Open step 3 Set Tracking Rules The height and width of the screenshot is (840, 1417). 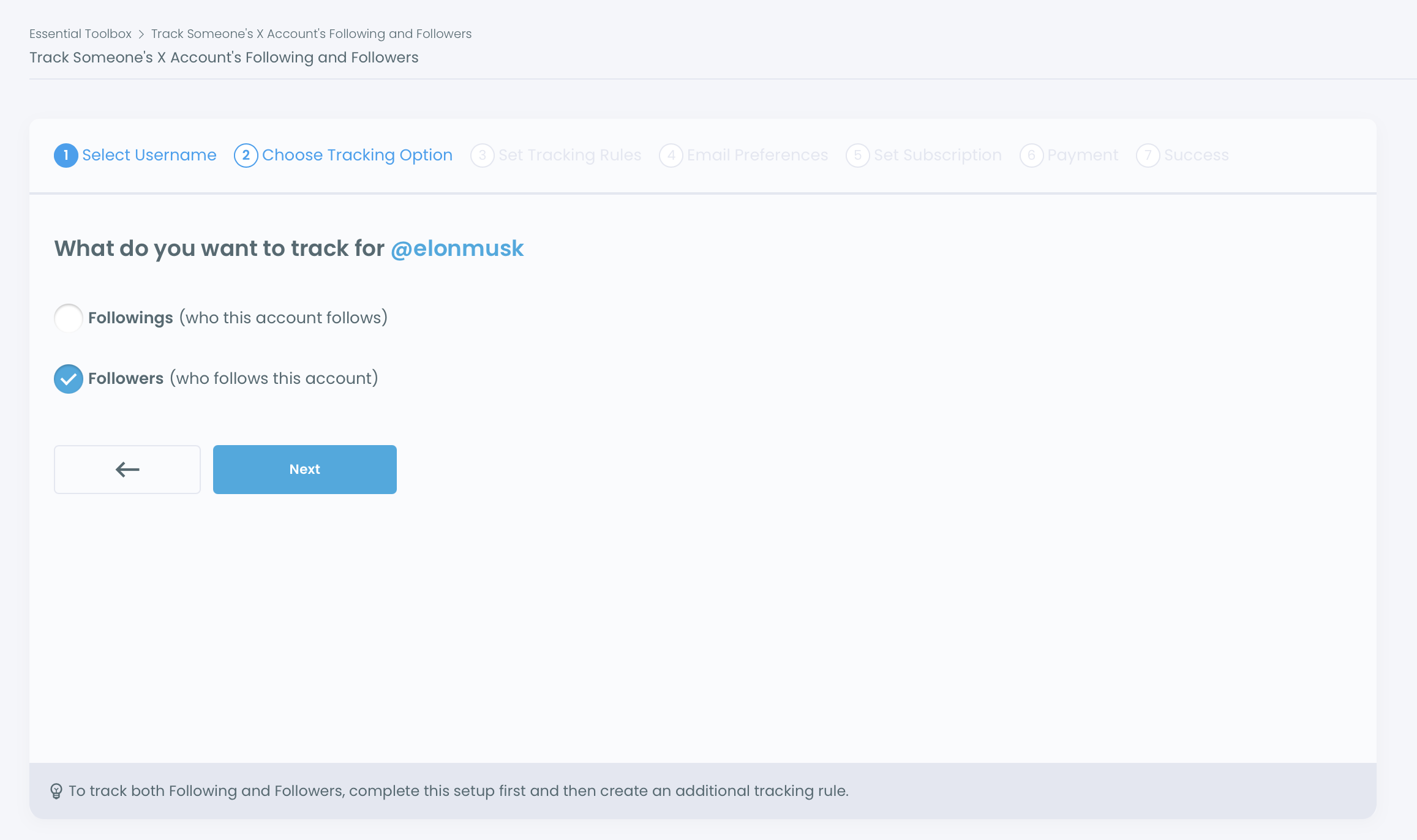[x=556, y=156]
